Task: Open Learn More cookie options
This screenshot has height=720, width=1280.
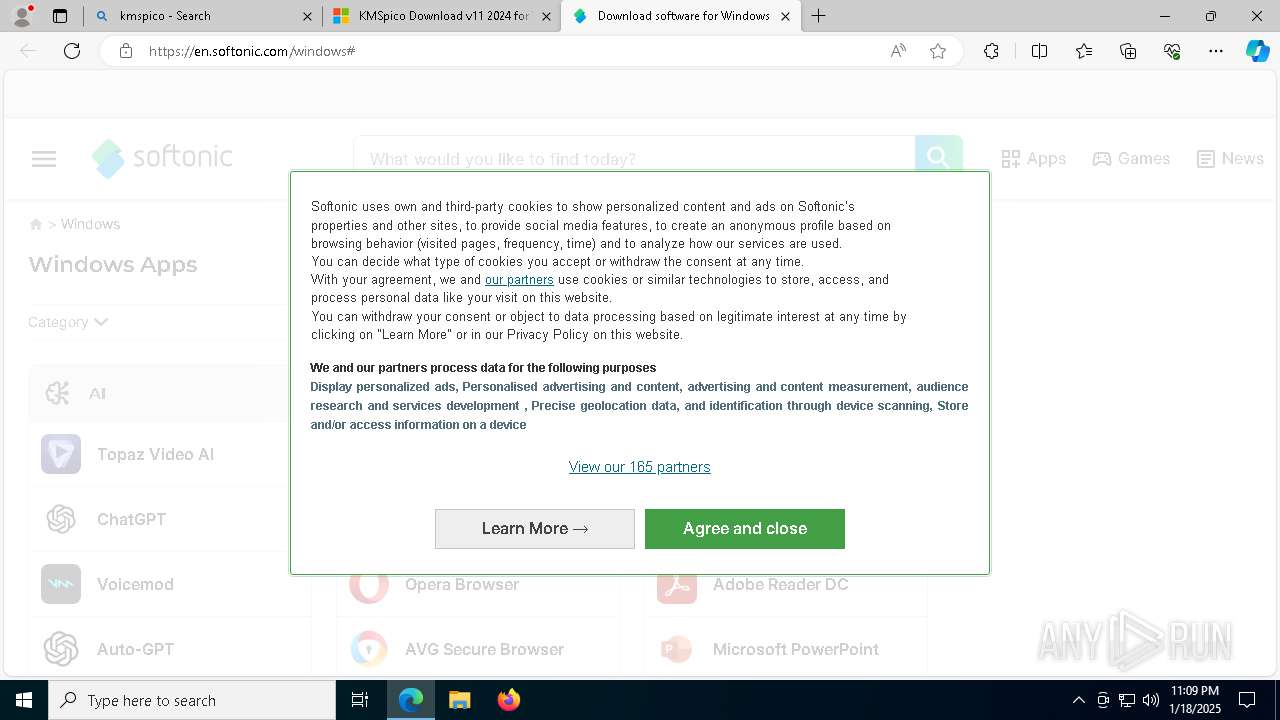Action: coord(535,528)
